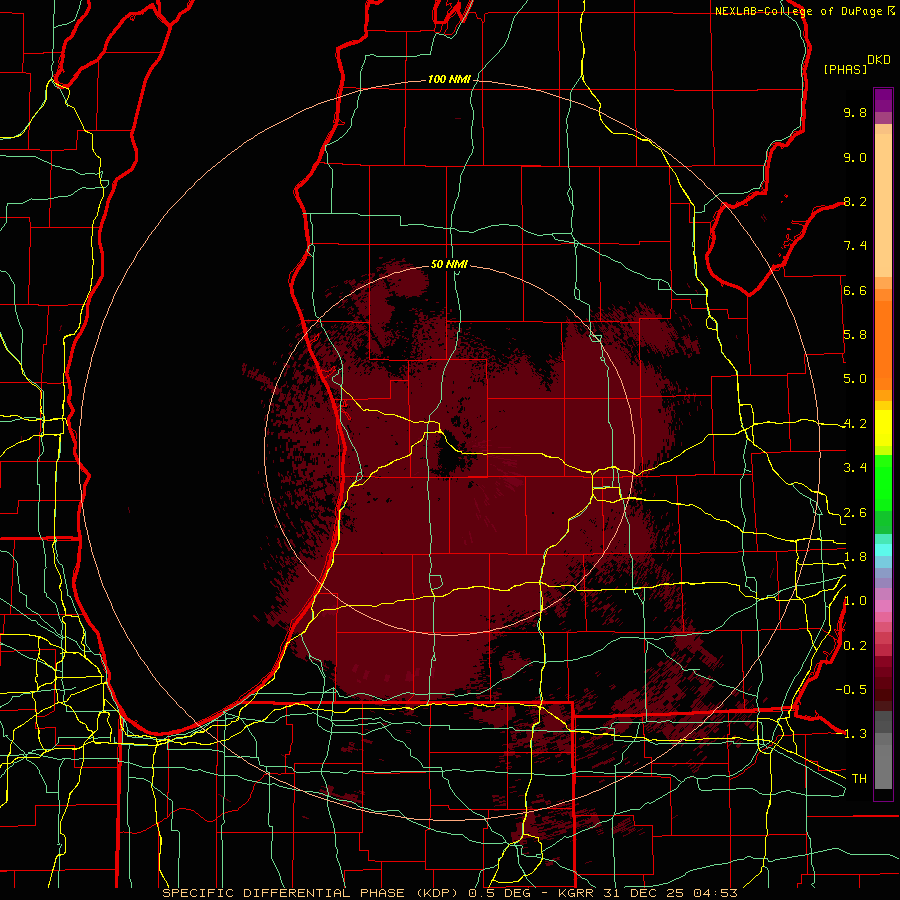The width and height of the screenshot is (900, 900).
Task: Click the 1.0 scale value
Action: click(855, 601)
